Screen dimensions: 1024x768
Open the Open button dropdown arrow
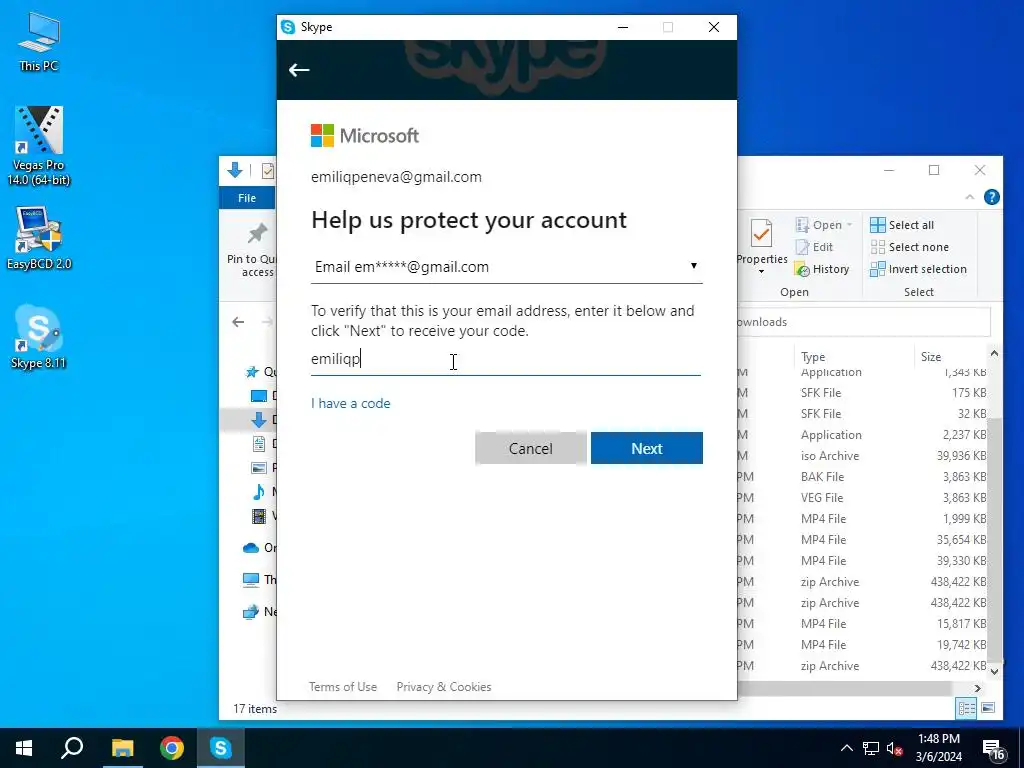click(849, 225)
